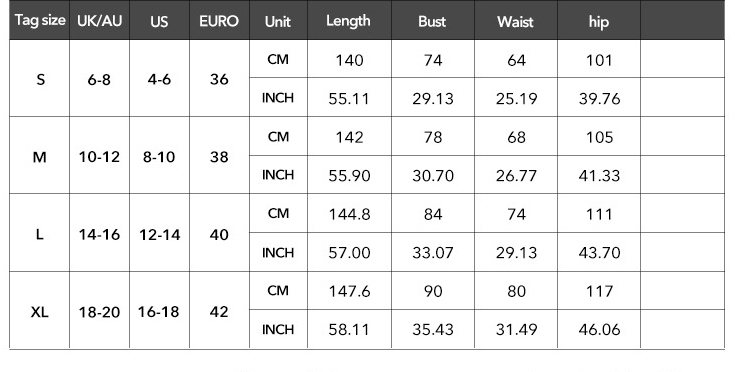Select the Waist column header
The height and width of the screenshot is (372, 735).
(516, 21)
